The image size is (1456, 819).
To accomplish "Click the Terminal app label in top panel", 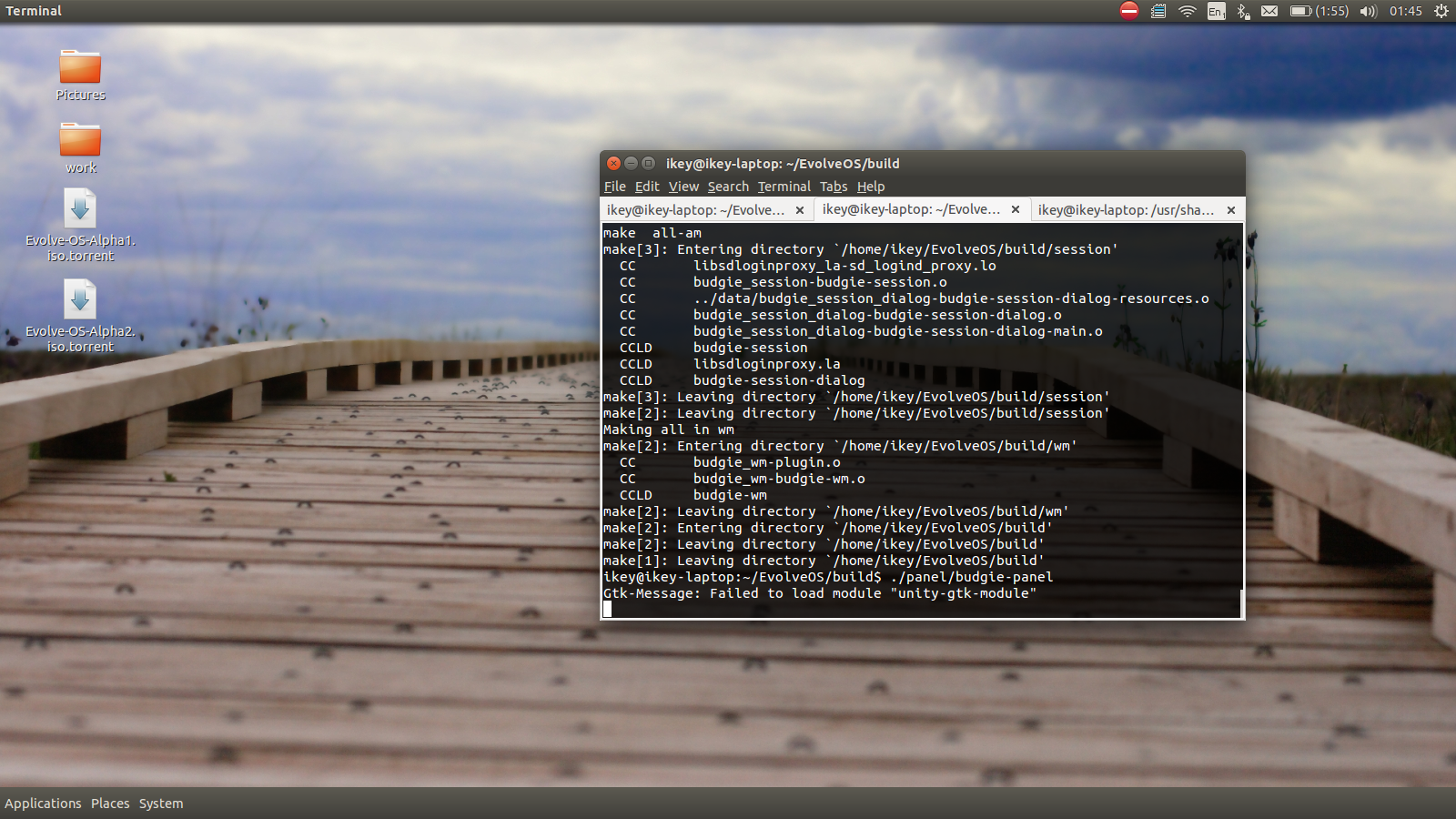I will (34, 11).
